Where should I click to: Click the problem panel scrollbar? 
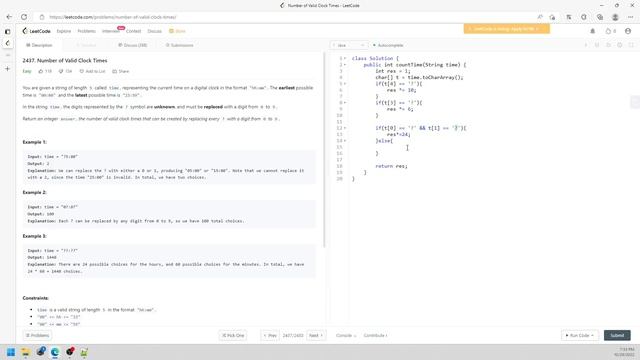click(x=324, y=149)
